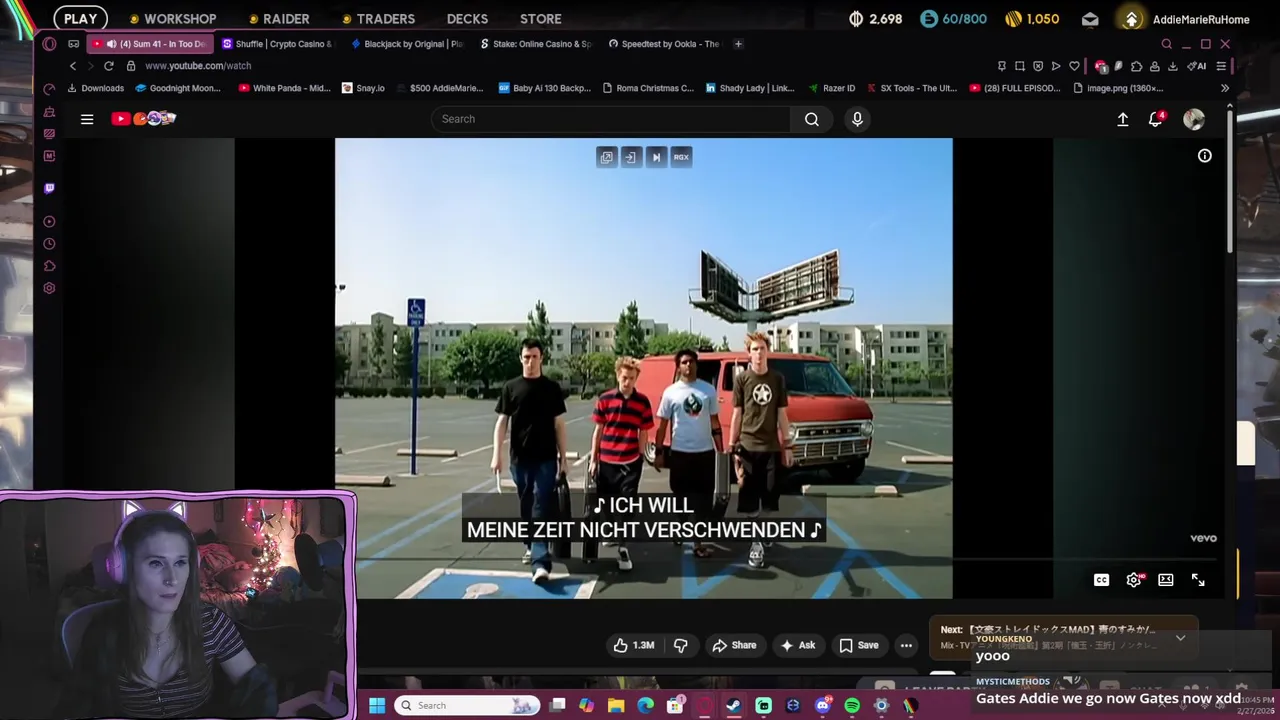
Task: Toggle fullscreen on the video player
Action: click(x=1198, y=580)
